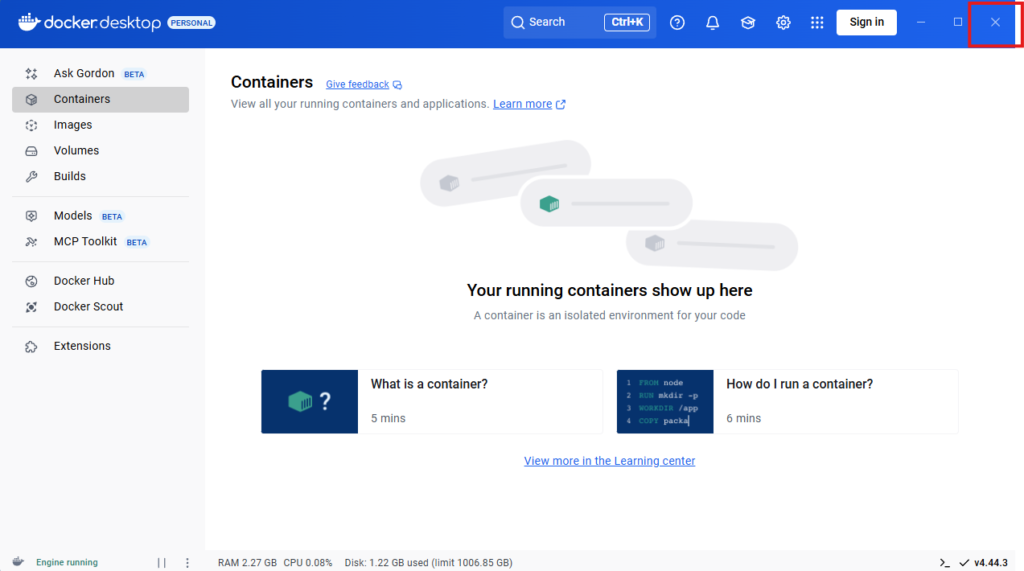Viewport: 1024px width, 571px height.
Task: Click the Docker whale logo in header
Action: pos(29,22)
